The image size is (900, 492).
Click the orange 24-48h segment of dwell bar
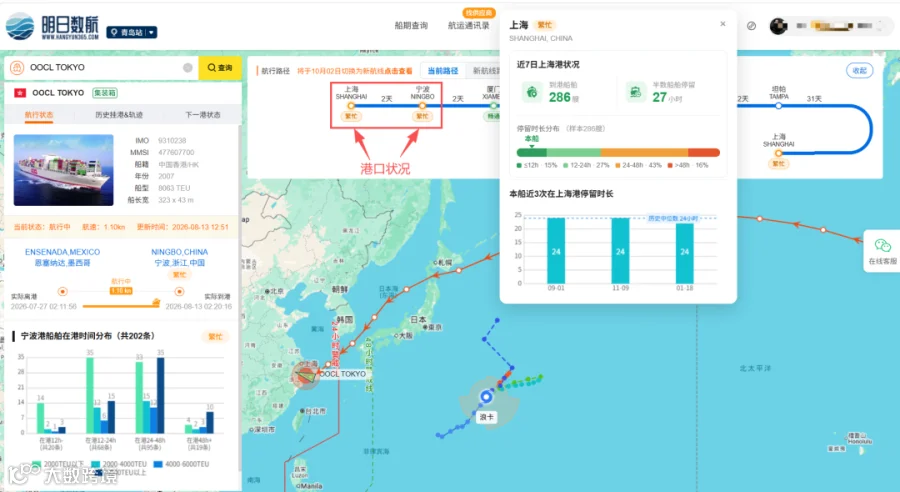coord(644,153)
